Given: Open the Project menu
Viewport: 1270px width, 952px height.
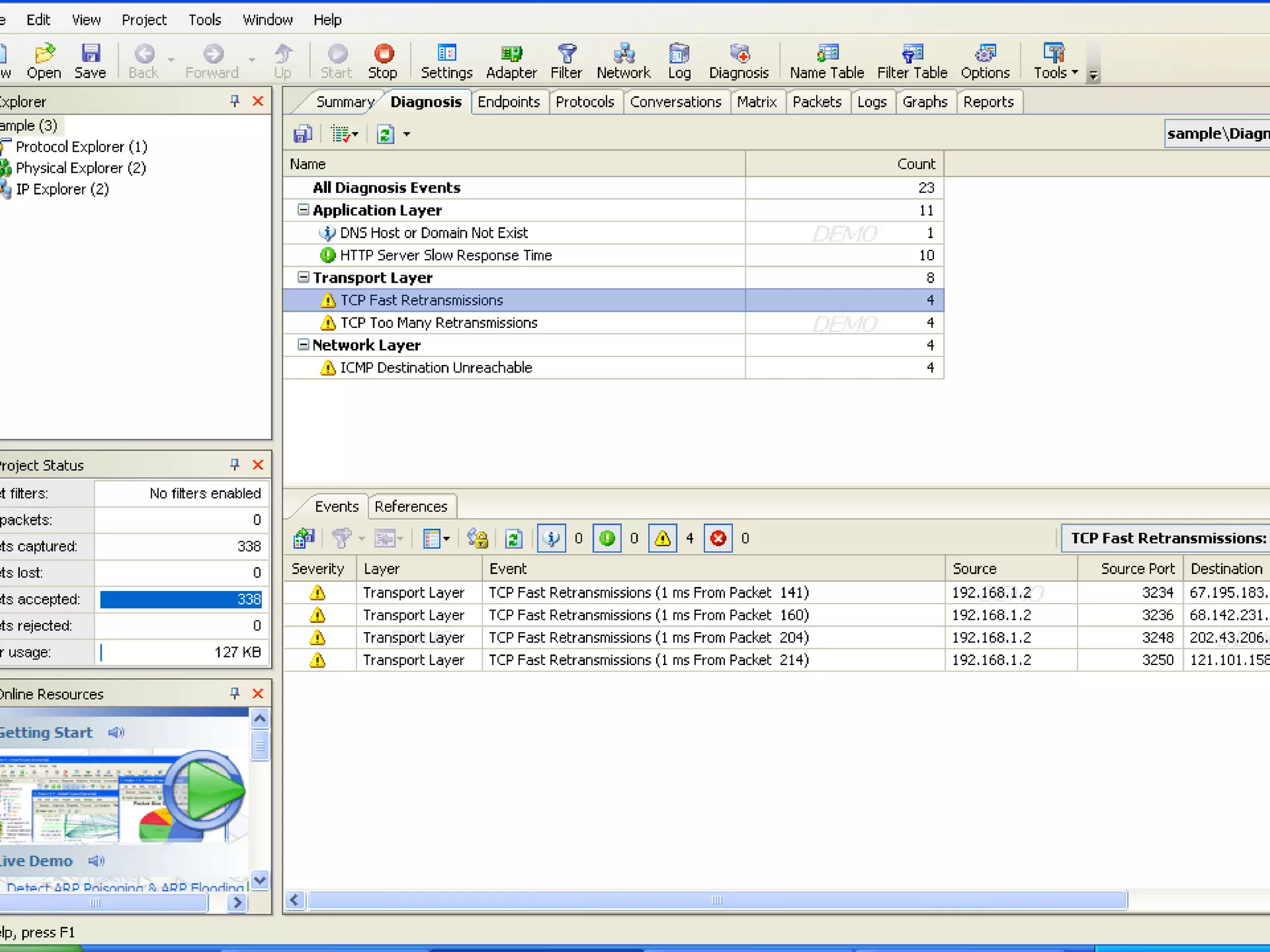Looking at the screenshot, I should (144, 20).
